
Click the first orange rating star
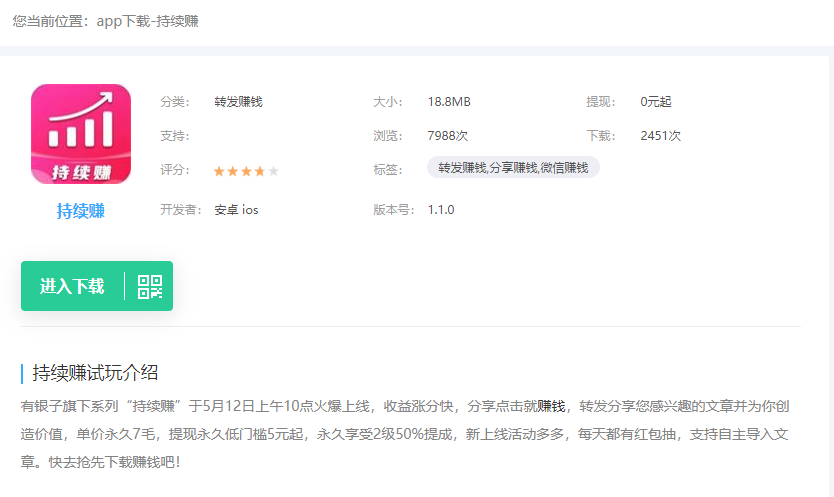(219, 171)
